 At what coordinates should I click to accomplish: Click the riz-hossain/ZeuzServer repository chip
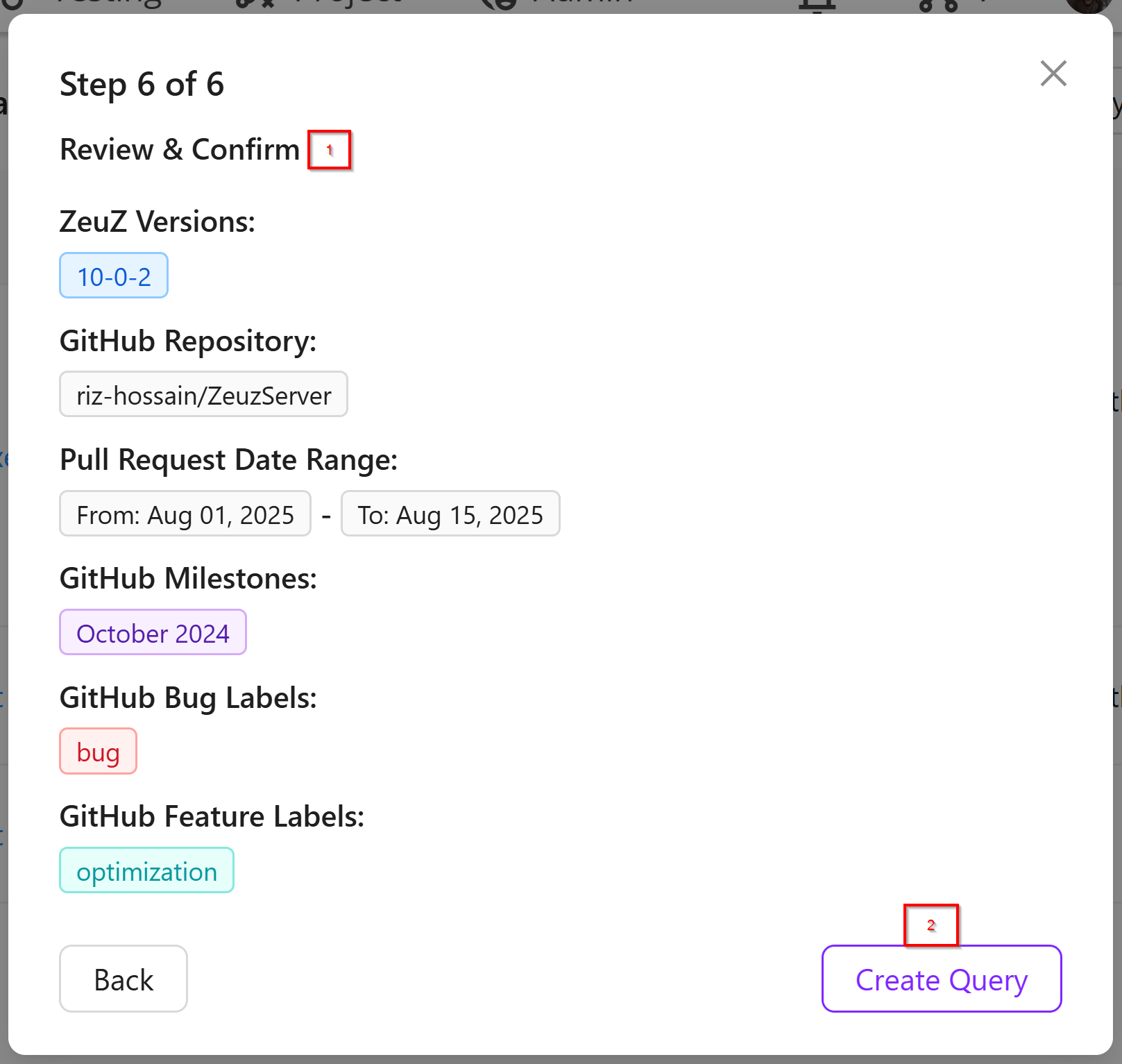[203, 394]
